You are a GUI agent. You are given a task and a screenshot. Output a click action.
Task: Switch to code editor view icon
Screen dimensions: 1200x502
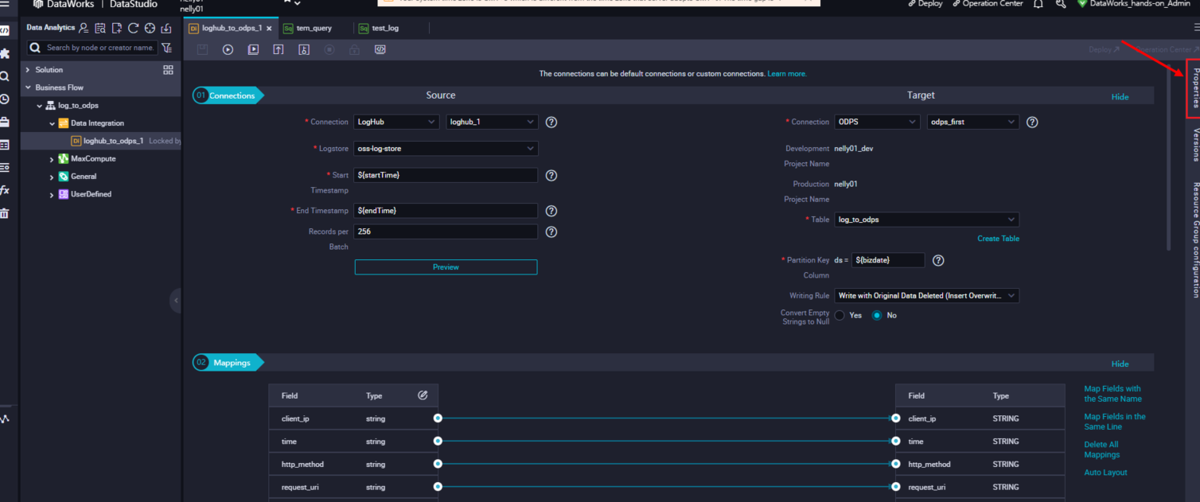380,49
